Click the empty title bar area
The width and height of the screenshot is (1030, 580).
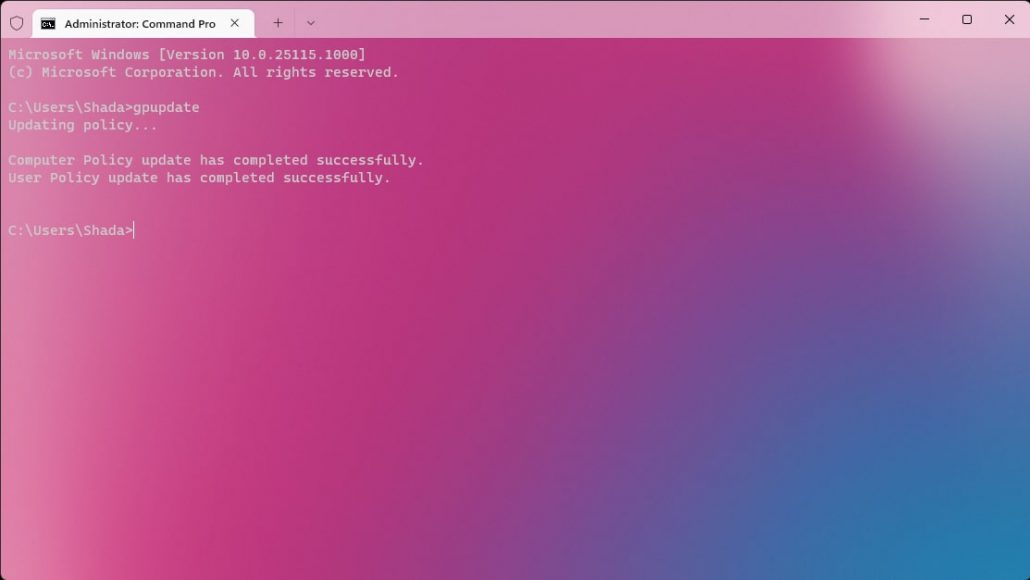[600, 20]
